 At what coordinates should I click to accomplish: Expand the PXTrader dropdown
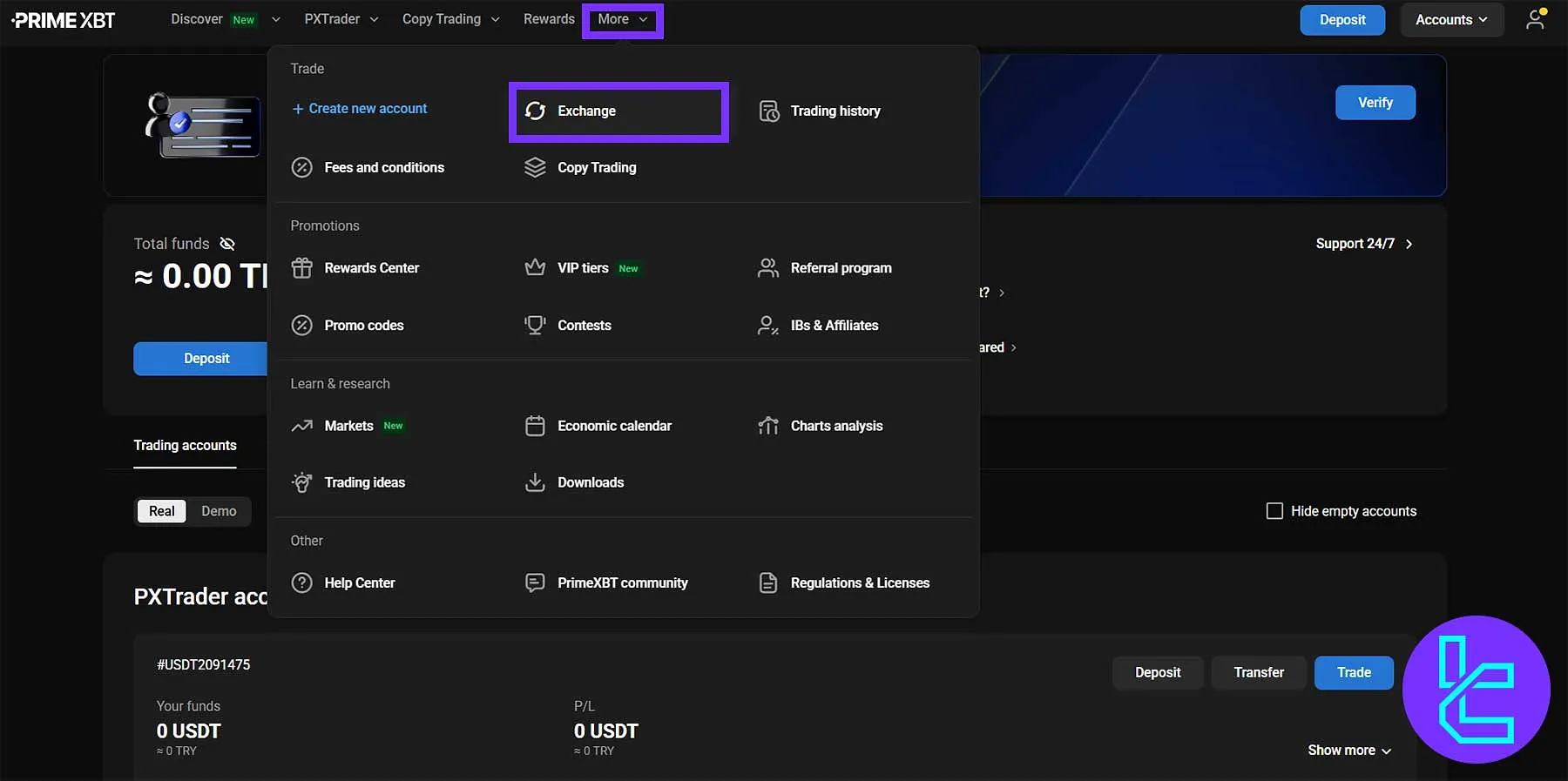(341, 19)
